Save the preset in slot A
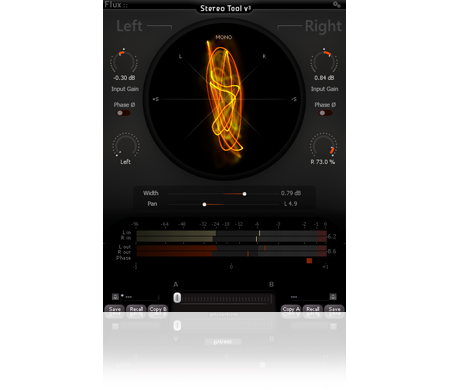 coord(114,309)
